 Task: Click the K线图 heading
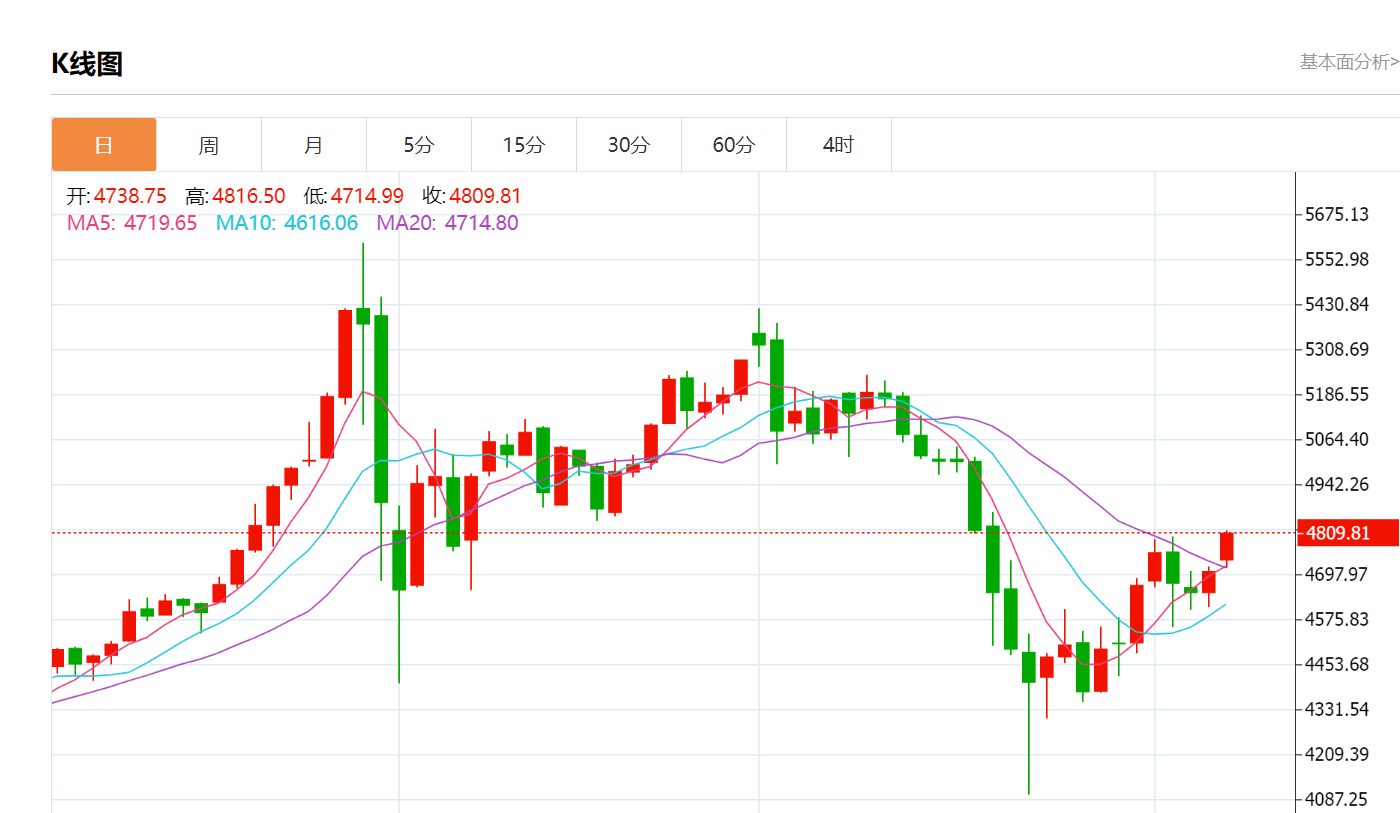click(x=87, y=64)
